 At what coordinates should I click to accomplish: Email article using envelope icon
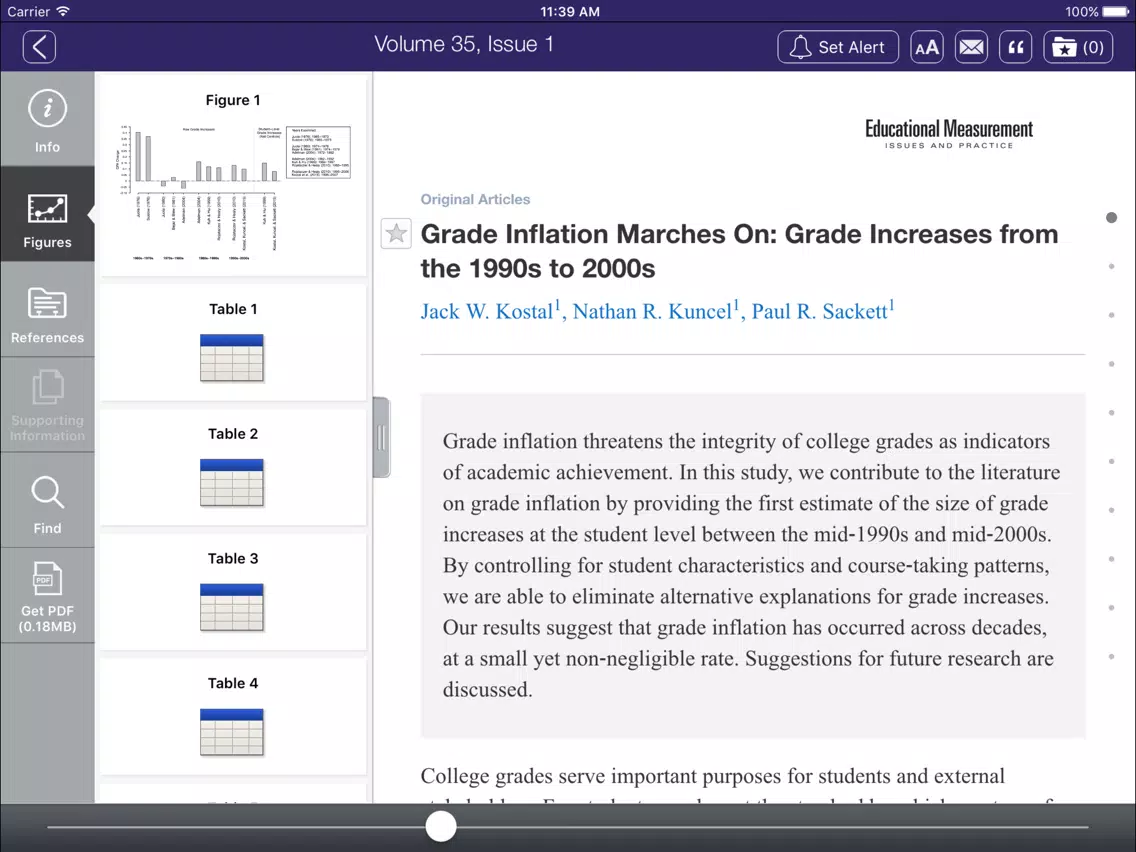pyautogui.click(x=971, y=47)
